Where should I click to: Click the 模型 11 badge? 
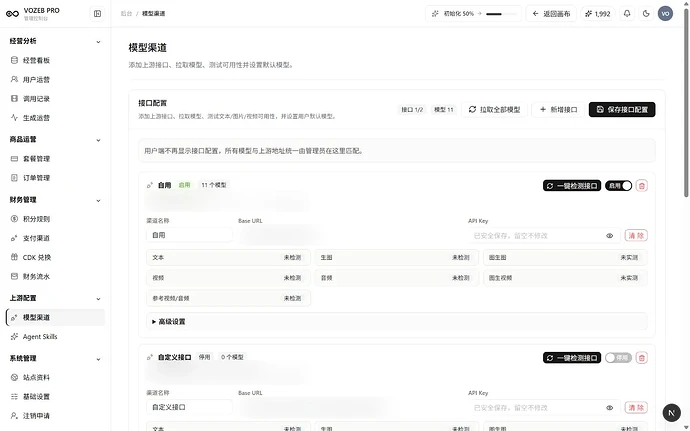point(444,110)
